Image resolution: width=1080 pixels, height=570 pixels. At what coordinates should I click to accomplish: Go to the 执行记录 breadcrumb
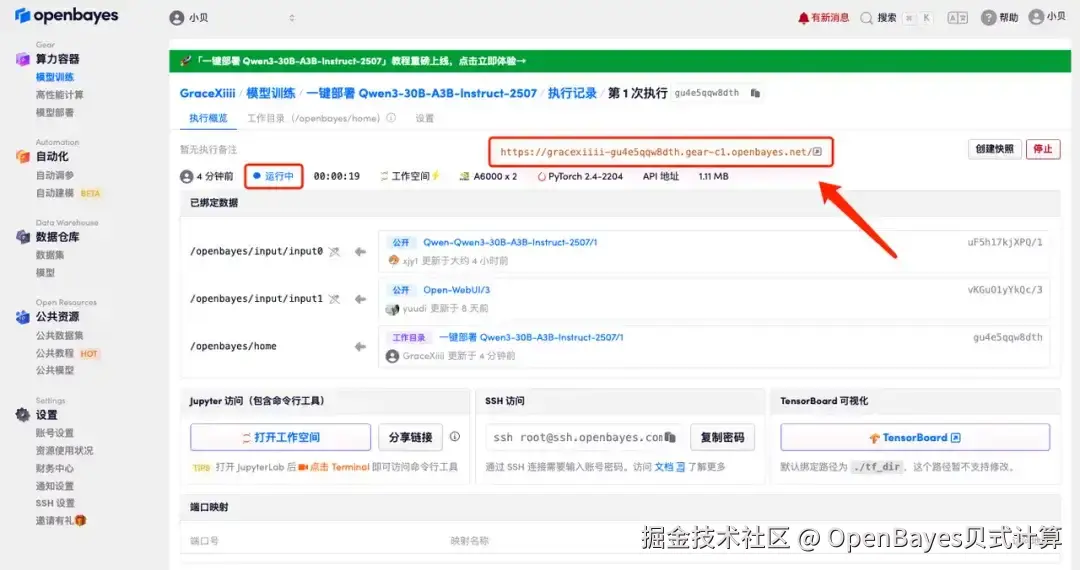click(572, 93)
